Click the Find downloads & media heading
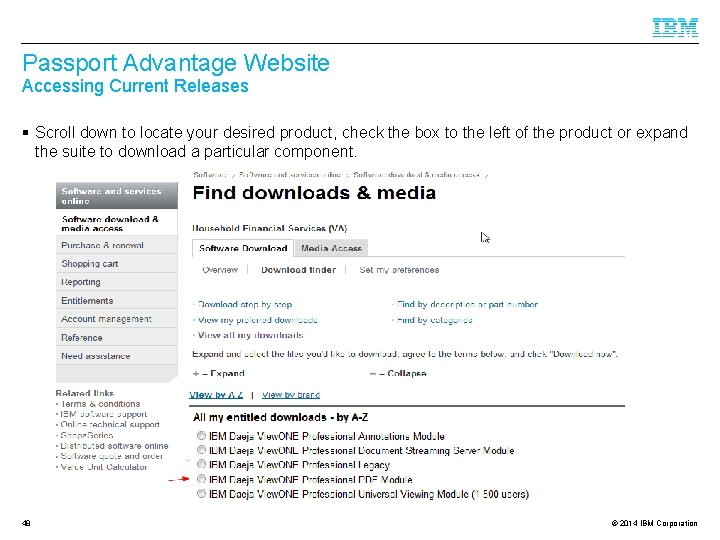720x540 pixels. pyautogui.click(x=314, y=192)
